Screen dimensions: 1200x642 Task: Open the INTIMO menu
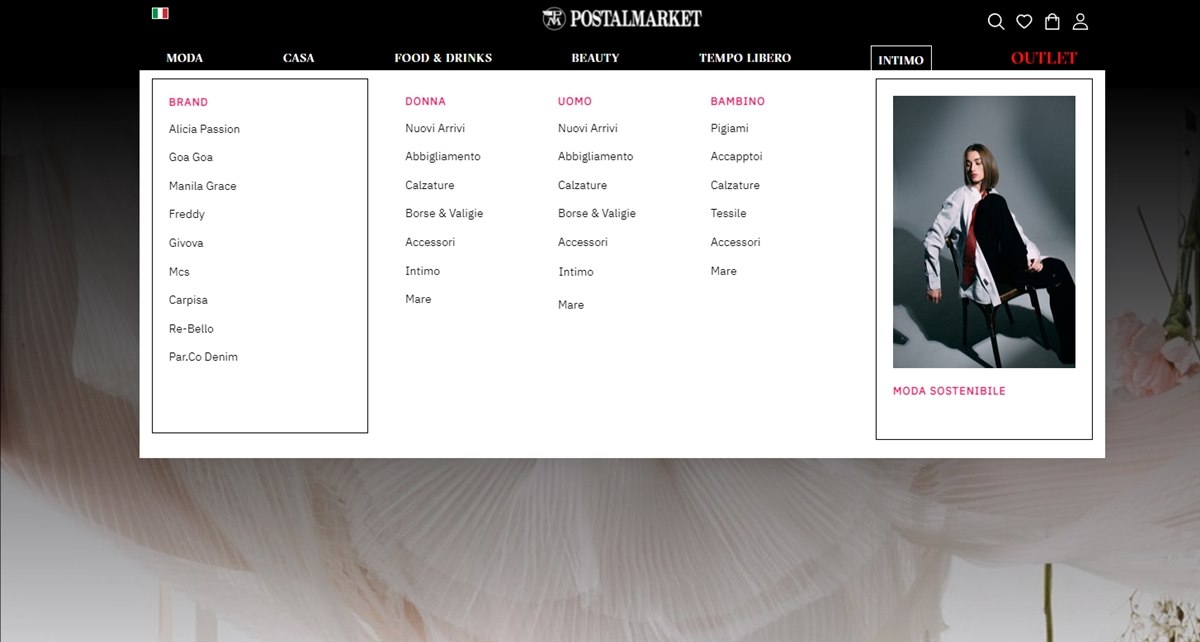pos(901,59)
